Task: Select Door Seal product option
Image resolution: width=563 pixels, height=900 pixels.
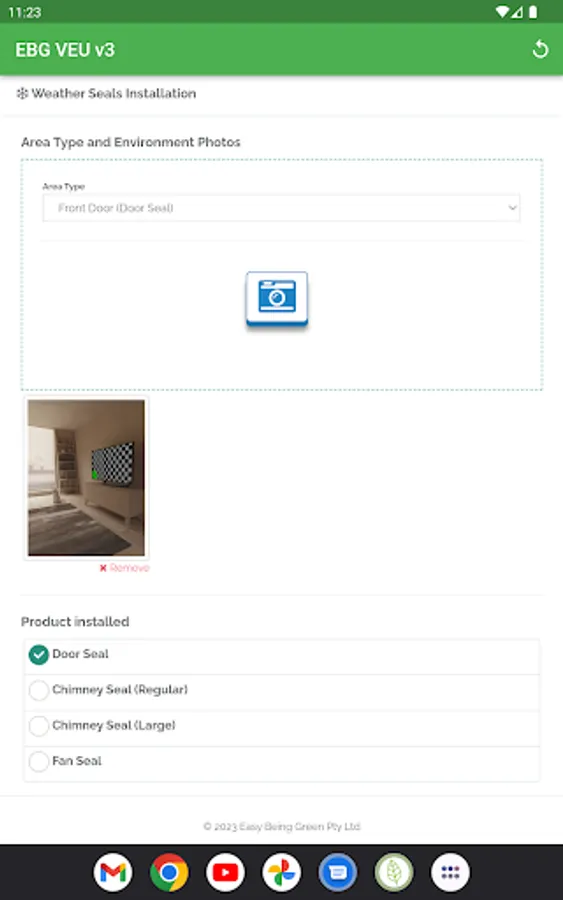Action: tap(281, 654)
